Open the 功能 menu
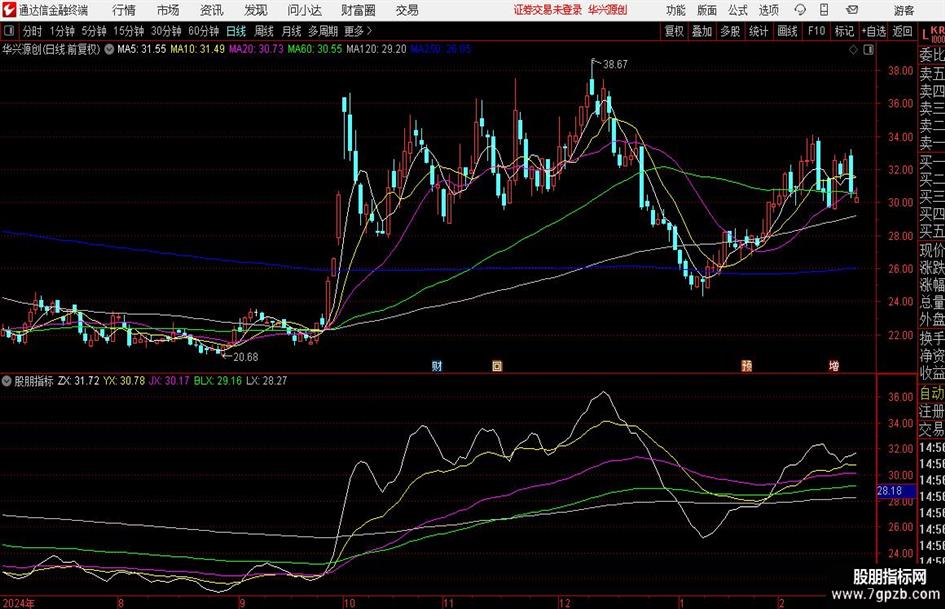The width and height of the screenshot is (945, 609). [x=676, y=10]
